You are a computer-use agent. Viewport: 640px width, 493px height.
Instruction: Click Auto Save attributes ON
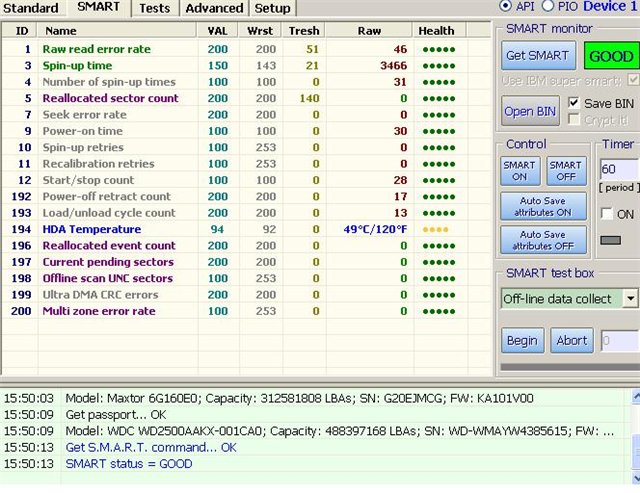(x=543, y=206)
